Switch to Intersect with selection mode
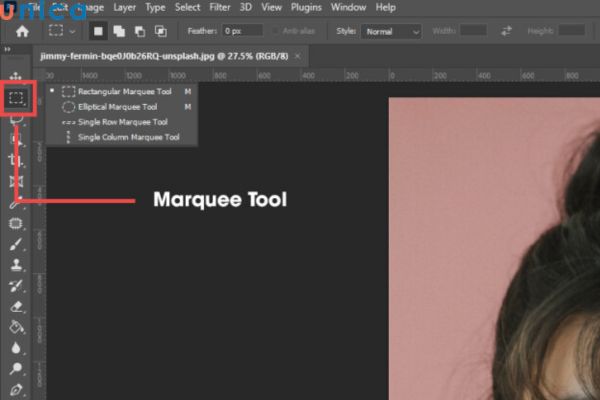 pos(159,31)
